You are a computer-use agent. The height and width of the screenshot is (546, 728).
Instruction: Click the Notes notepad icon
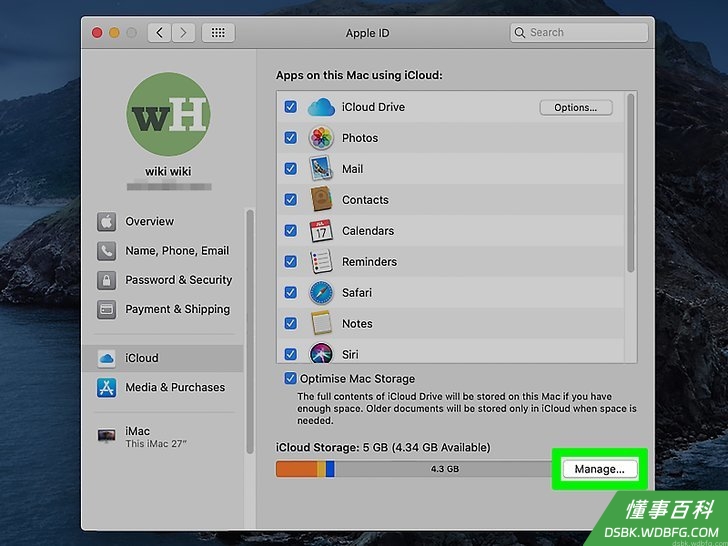click(x=321, y=323)
